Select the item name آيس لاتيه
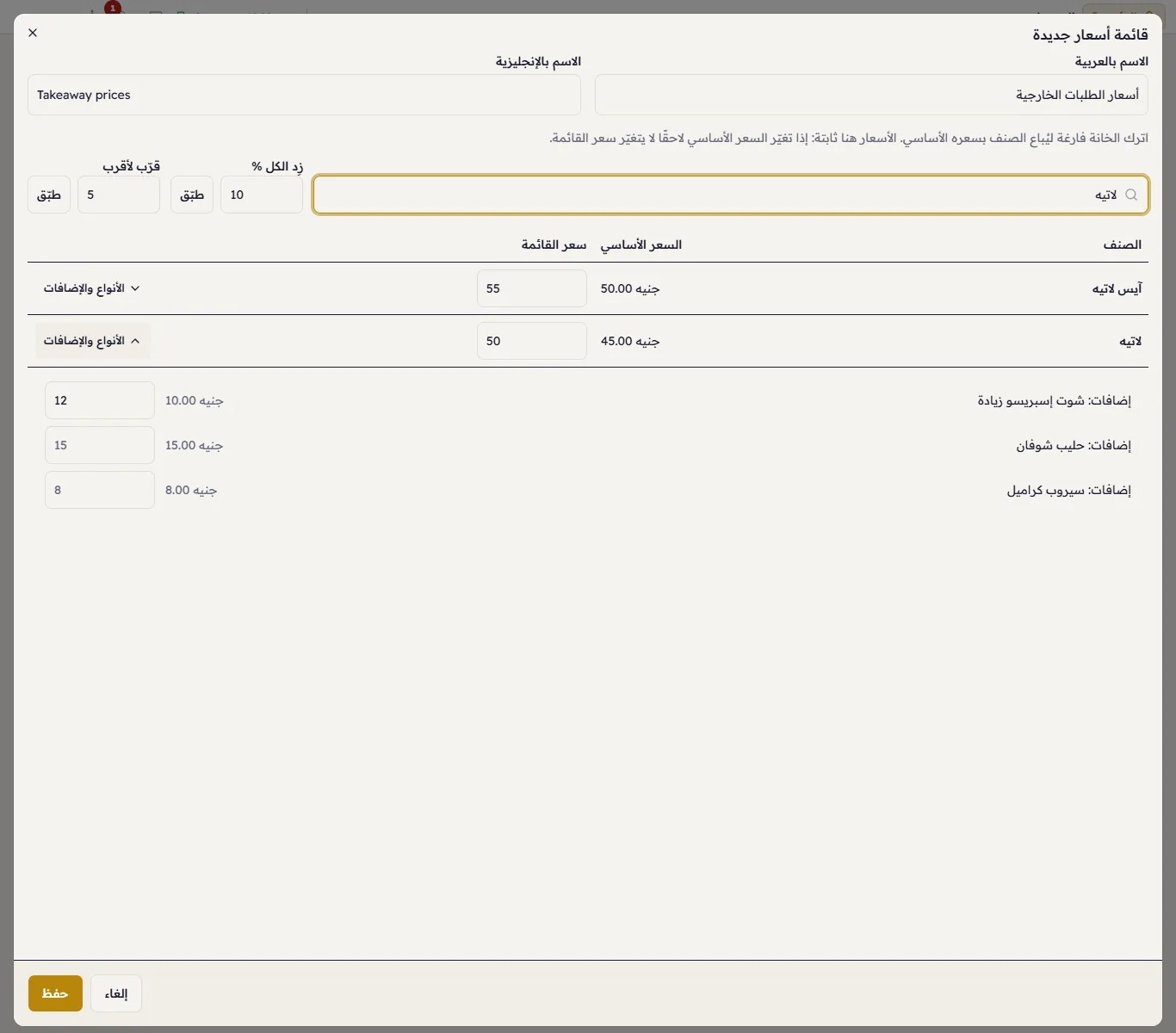Viewport: 1176px width, 1033px height. point(1117,288)
